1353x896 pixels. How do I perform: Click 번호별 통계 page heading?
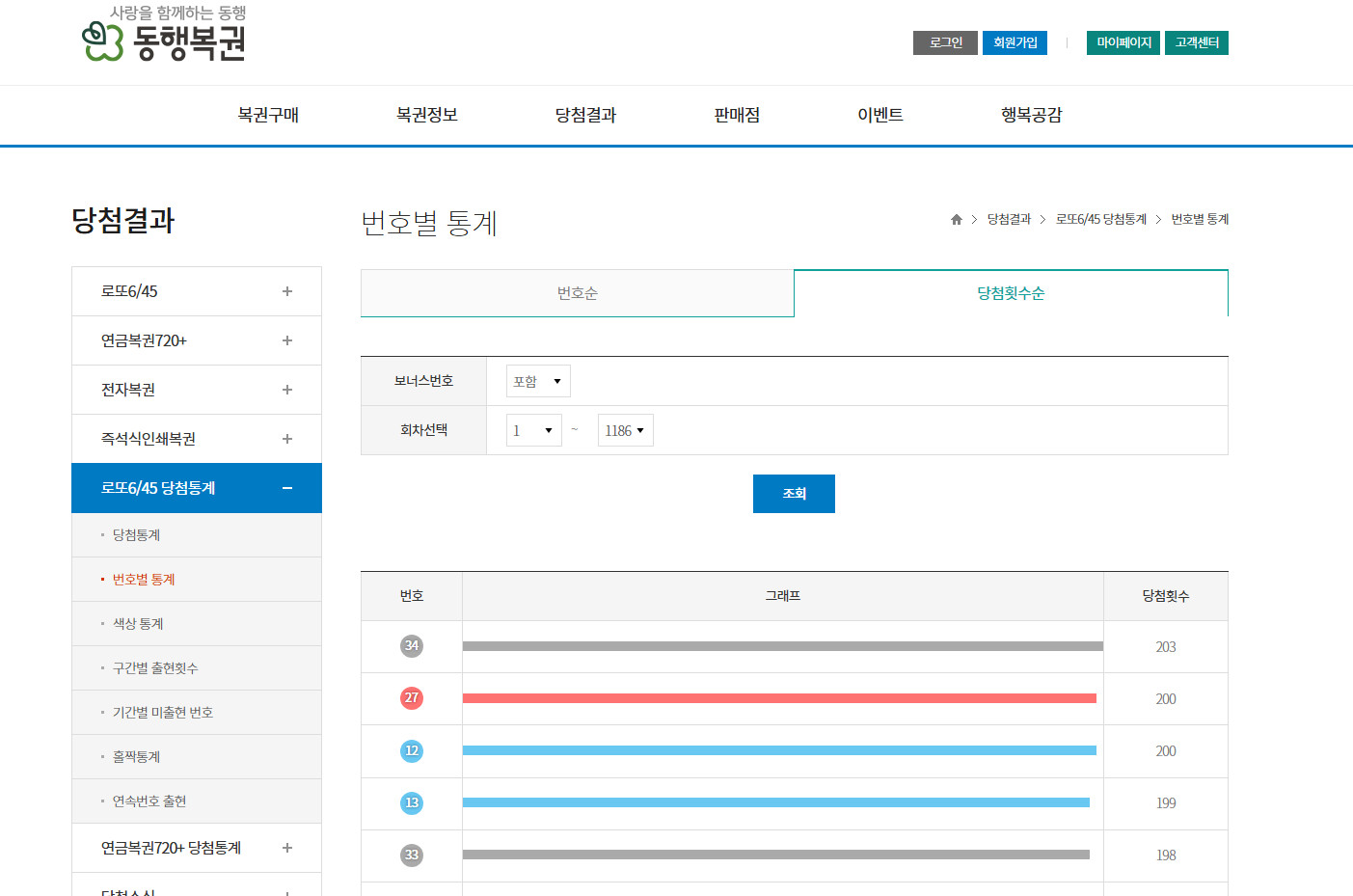[x=429, y=223]
